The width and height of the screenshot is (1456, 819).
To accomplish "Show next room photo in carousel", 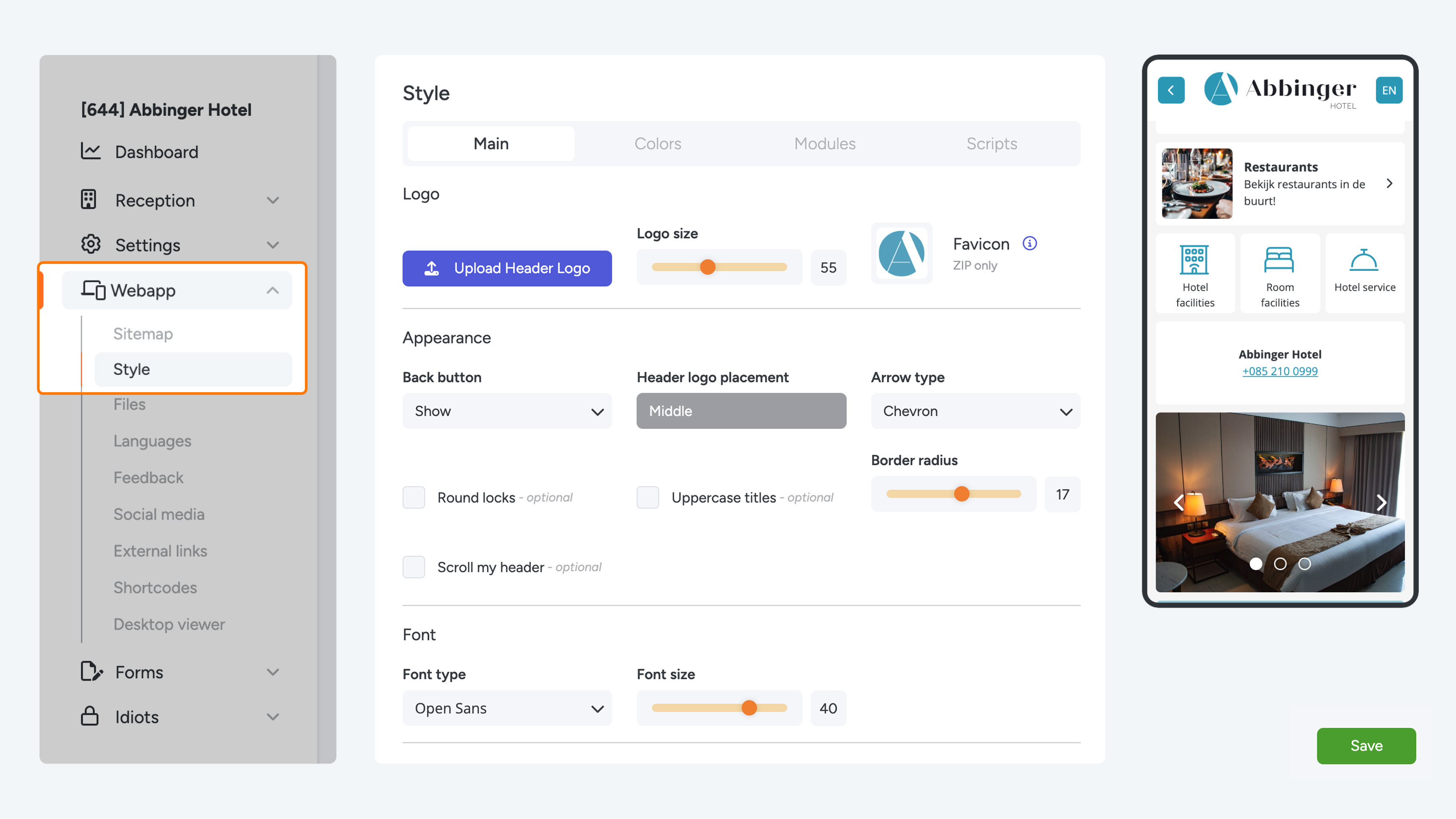I will [1381, 502].
